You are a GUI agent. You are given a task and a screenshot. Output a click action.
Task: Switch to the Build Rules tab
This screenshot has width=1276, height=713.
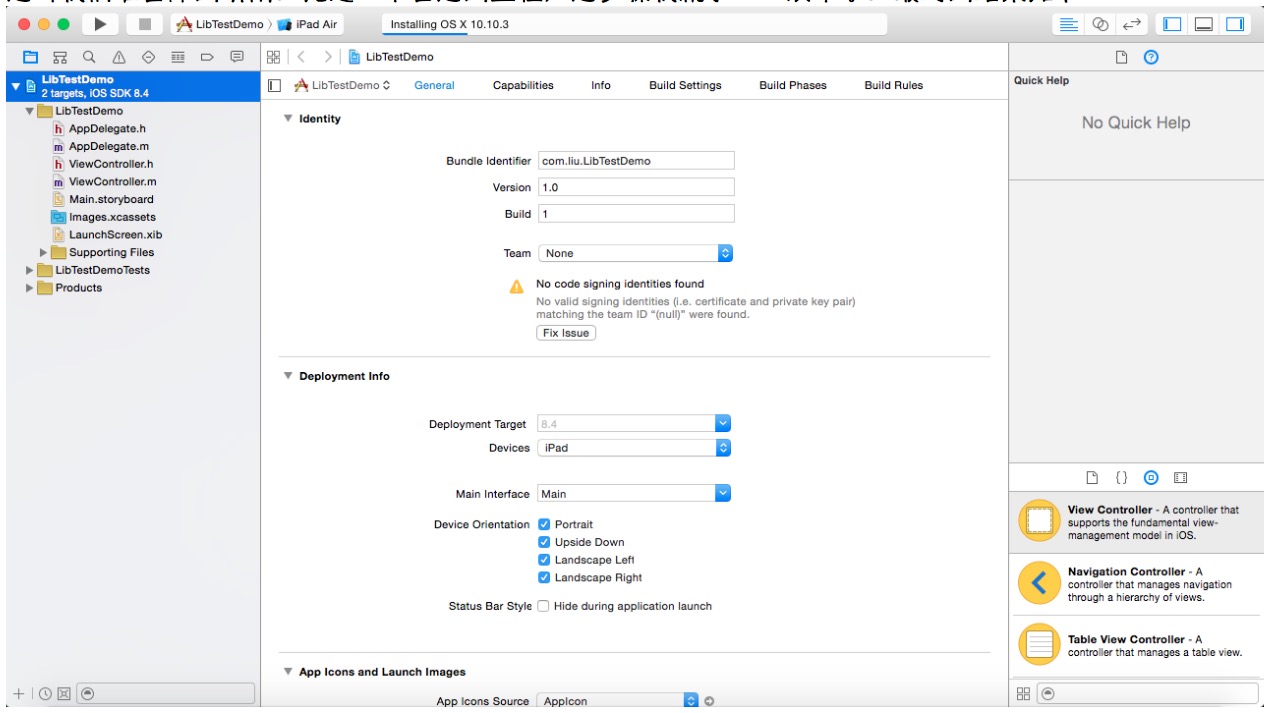(x=894, y=85)
